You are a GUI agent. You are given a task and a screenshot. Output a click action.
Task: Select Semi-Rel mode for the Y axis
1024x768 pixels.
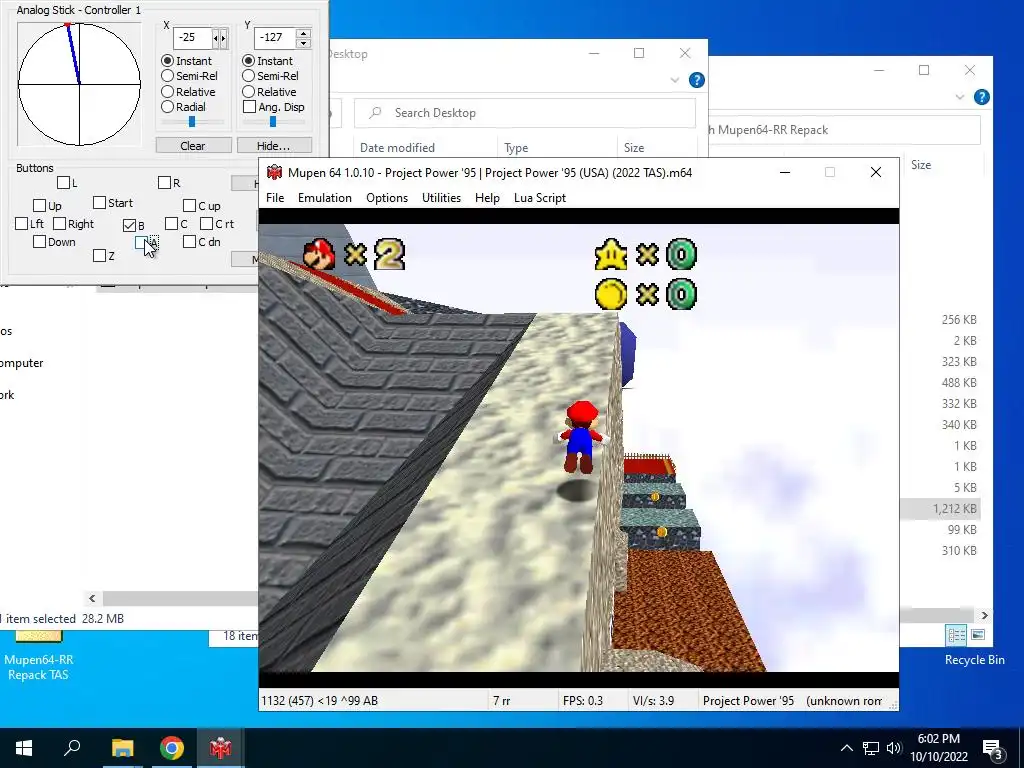270,76
